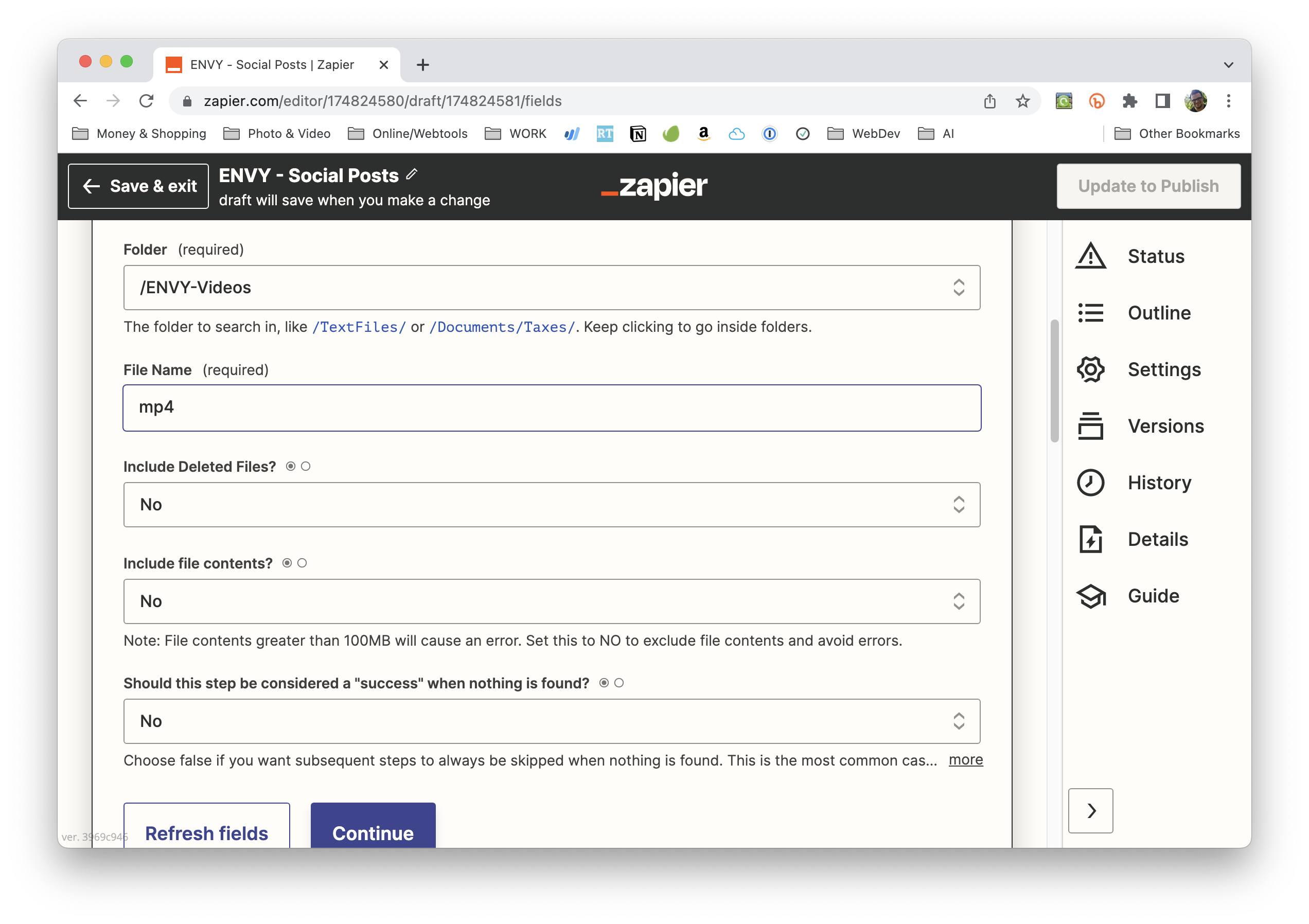Click the Update to Publish button

point(1149,186)
